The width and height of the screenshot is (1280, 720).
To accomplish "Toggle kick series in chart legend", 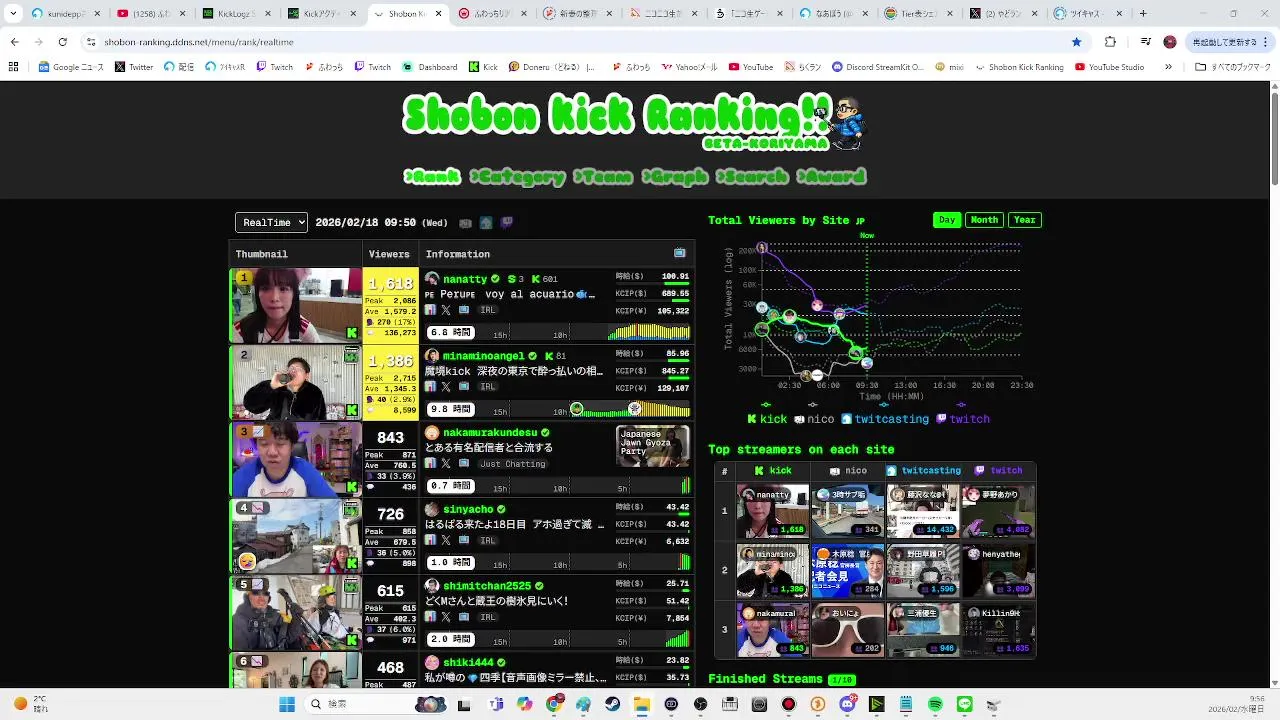I will [767, 419].
